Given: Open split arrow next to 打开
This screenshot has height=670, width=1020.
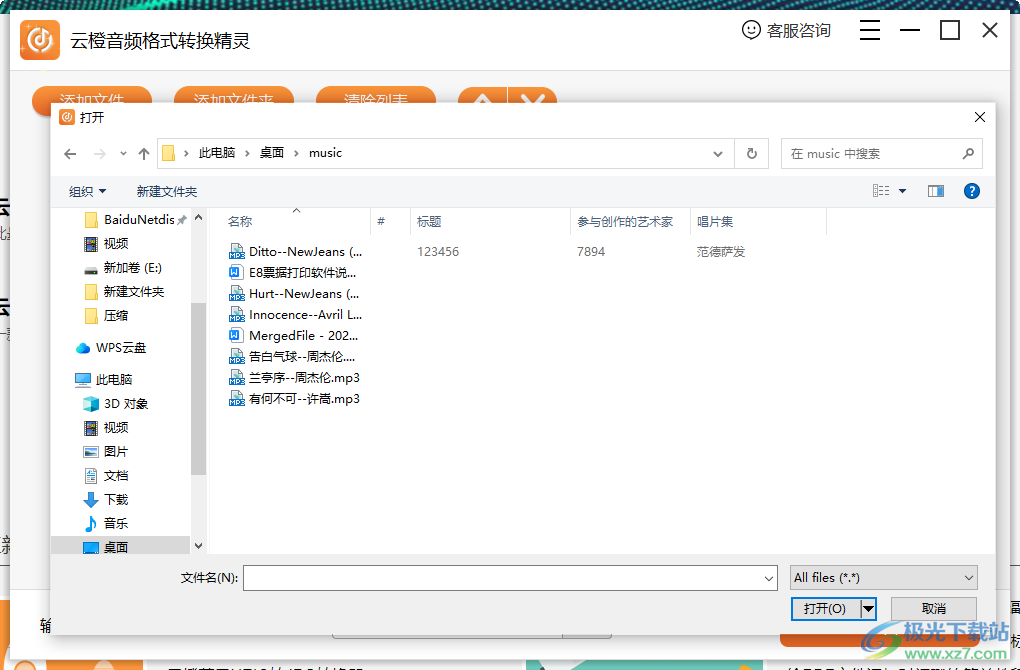Looking at the screenshot, I should tap(868, 609).
